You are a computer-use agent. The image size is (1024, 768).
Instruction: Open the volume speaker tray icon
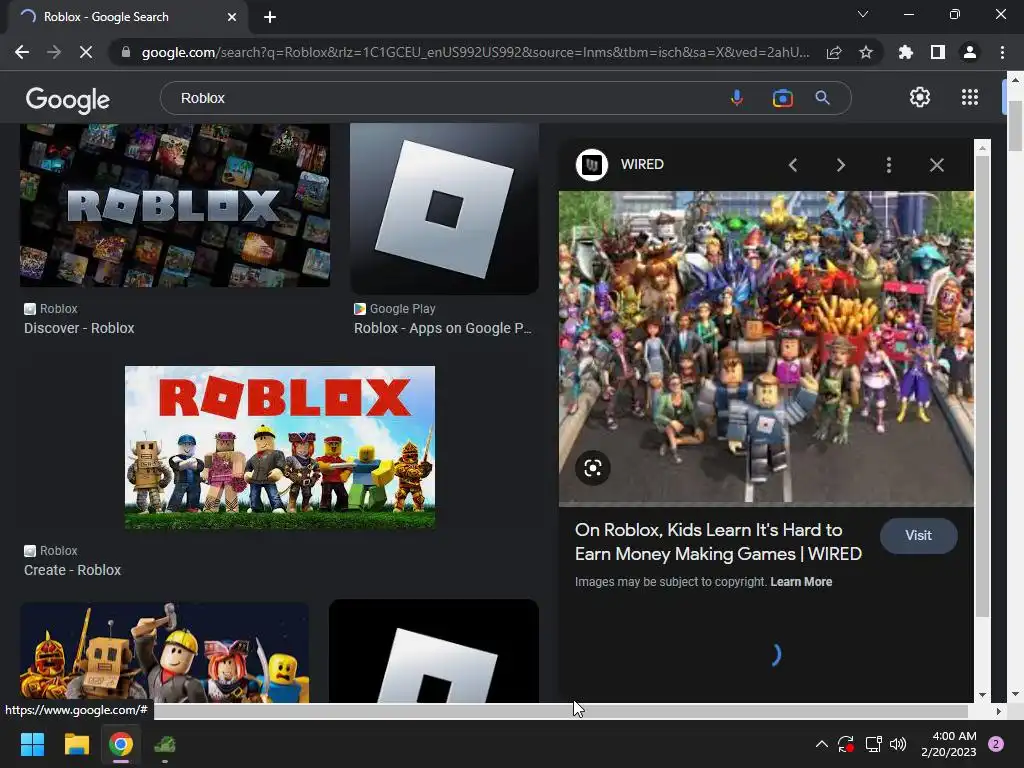(898, 744)
